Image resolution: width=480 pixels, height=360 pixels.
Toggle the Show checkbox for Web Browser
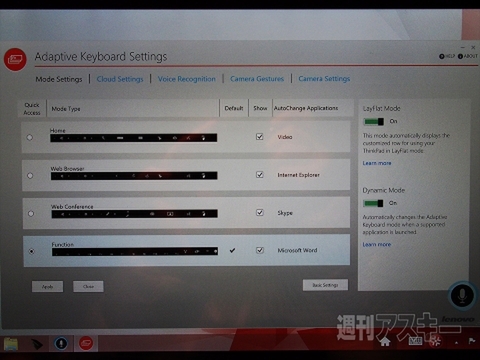pos(259,175)
